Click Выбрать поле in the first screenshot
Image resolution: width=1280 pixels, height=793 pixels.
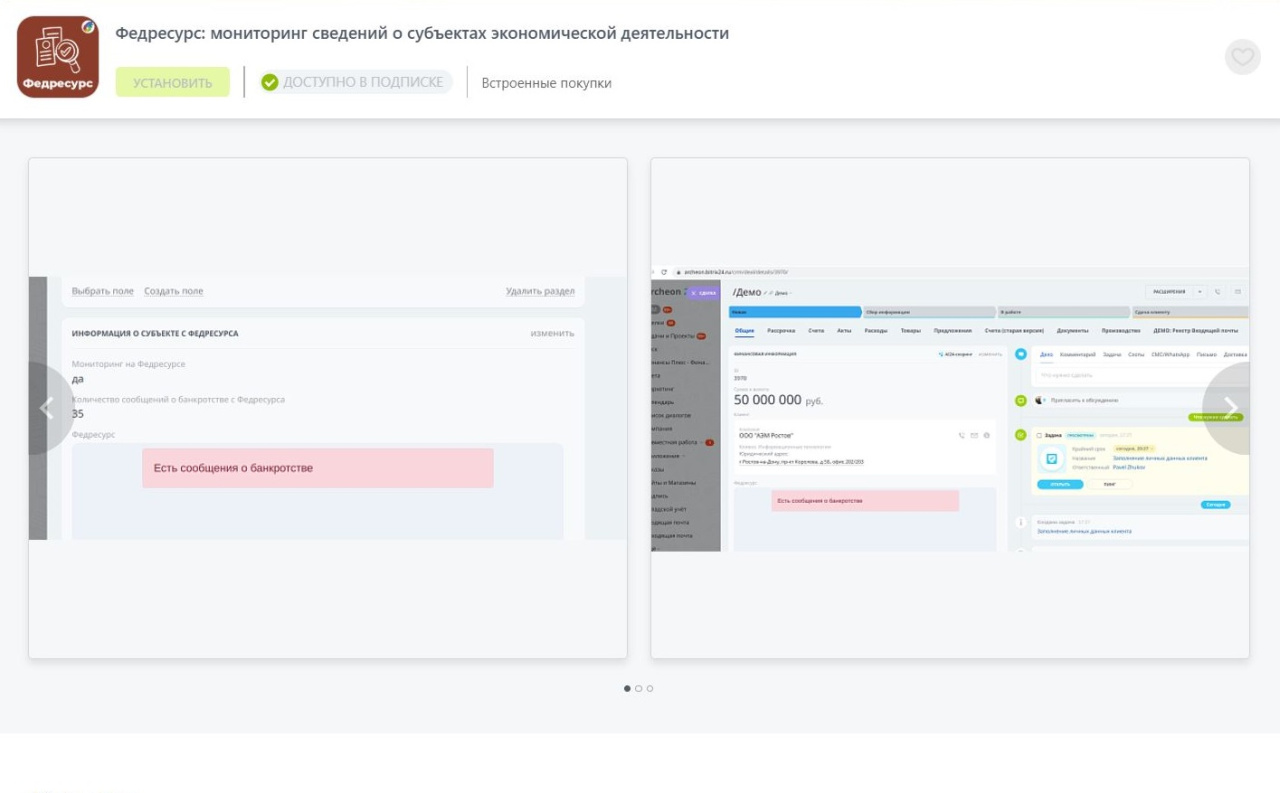pos(102,291)
